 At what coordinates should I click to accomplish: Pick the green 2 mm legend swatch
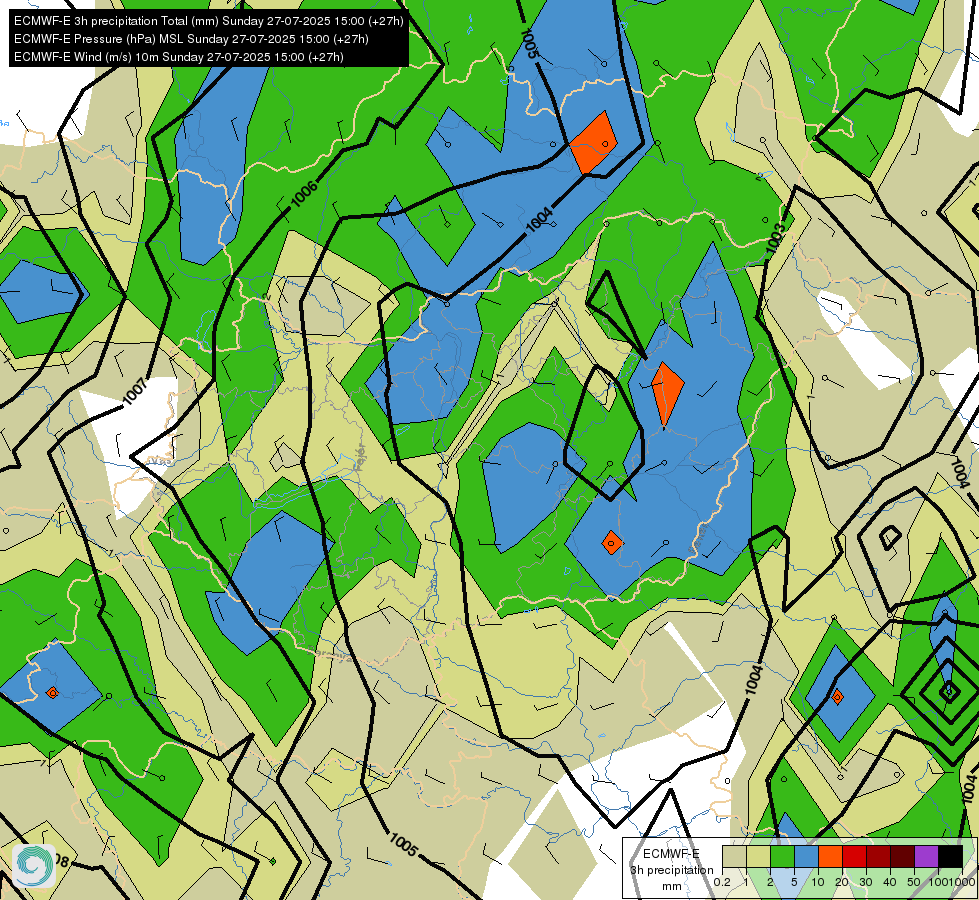click(782, 857)
